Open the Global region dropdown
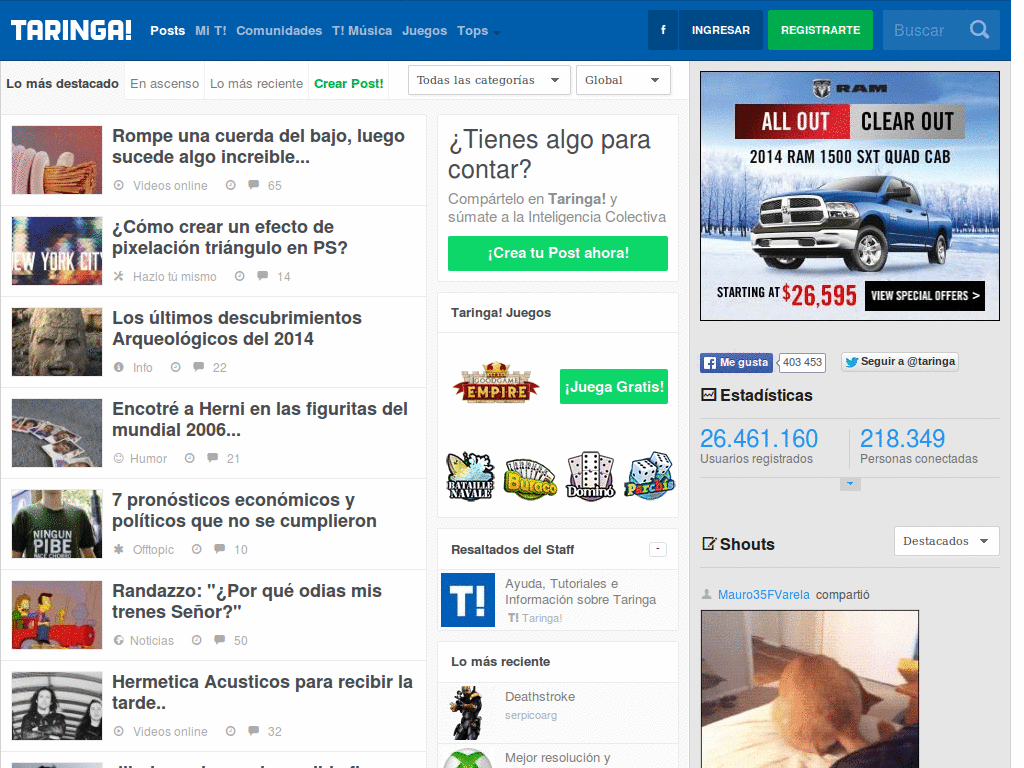1024x768 pixels. 623,80
